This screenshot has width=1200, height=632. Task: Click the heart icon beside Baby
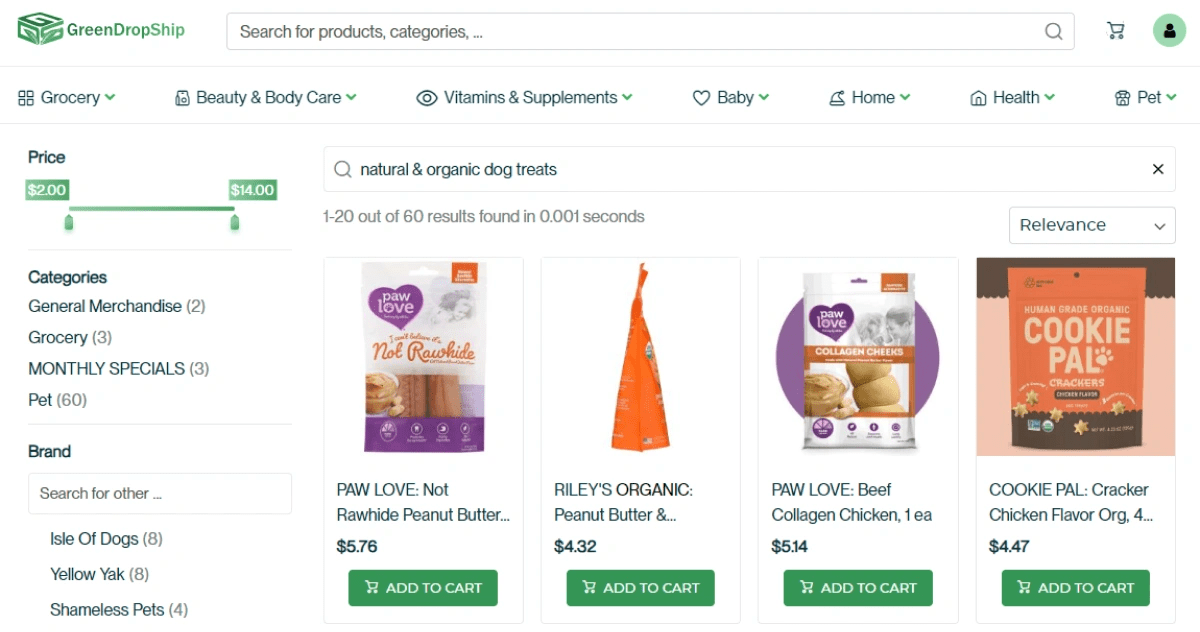point(701,97)
